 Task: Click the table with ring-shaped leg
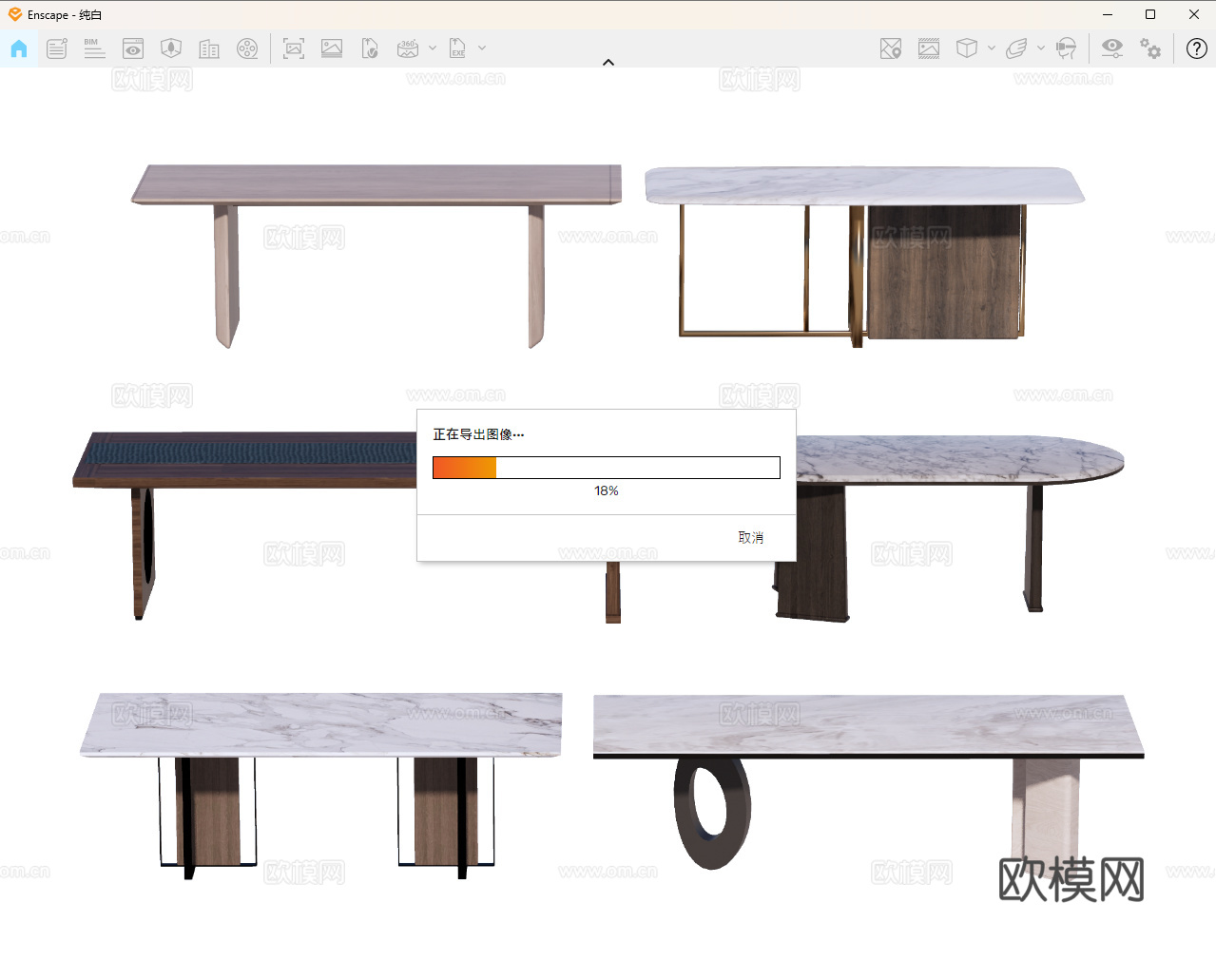[868, 781]
